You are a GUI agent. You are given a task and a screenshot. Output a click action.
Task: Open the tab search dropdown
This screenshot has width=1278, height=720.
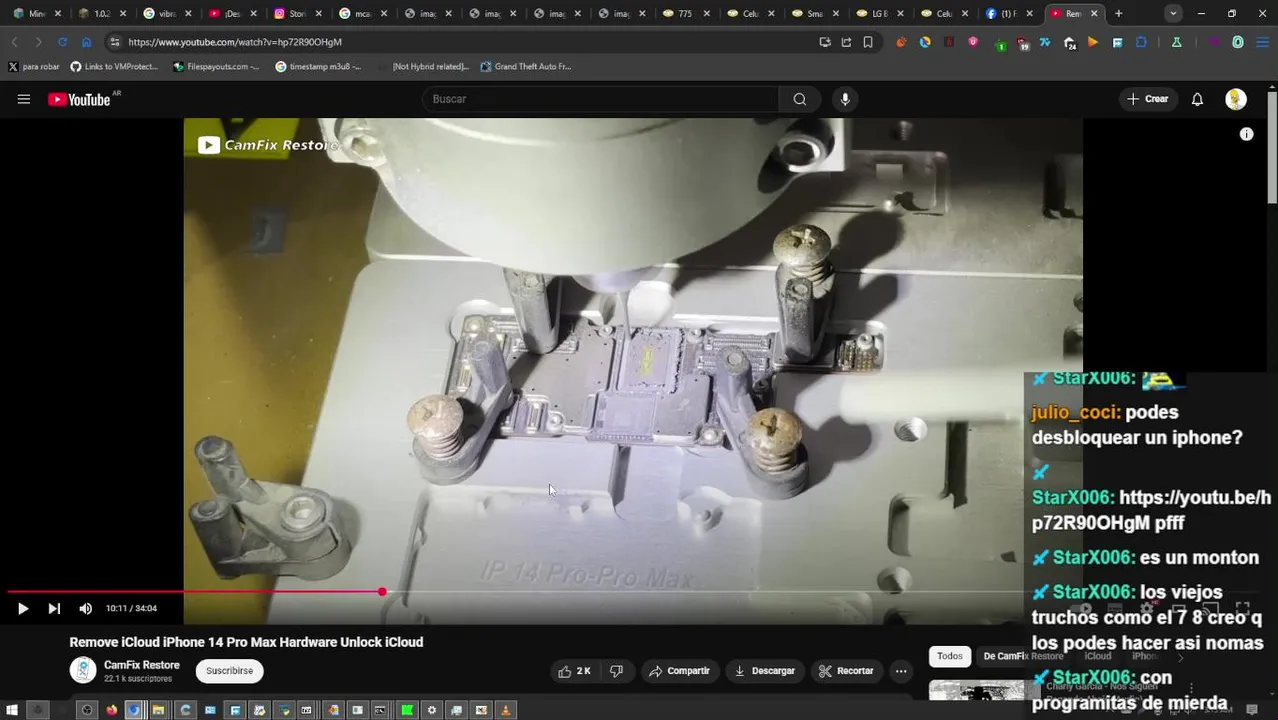(1173, 14)
